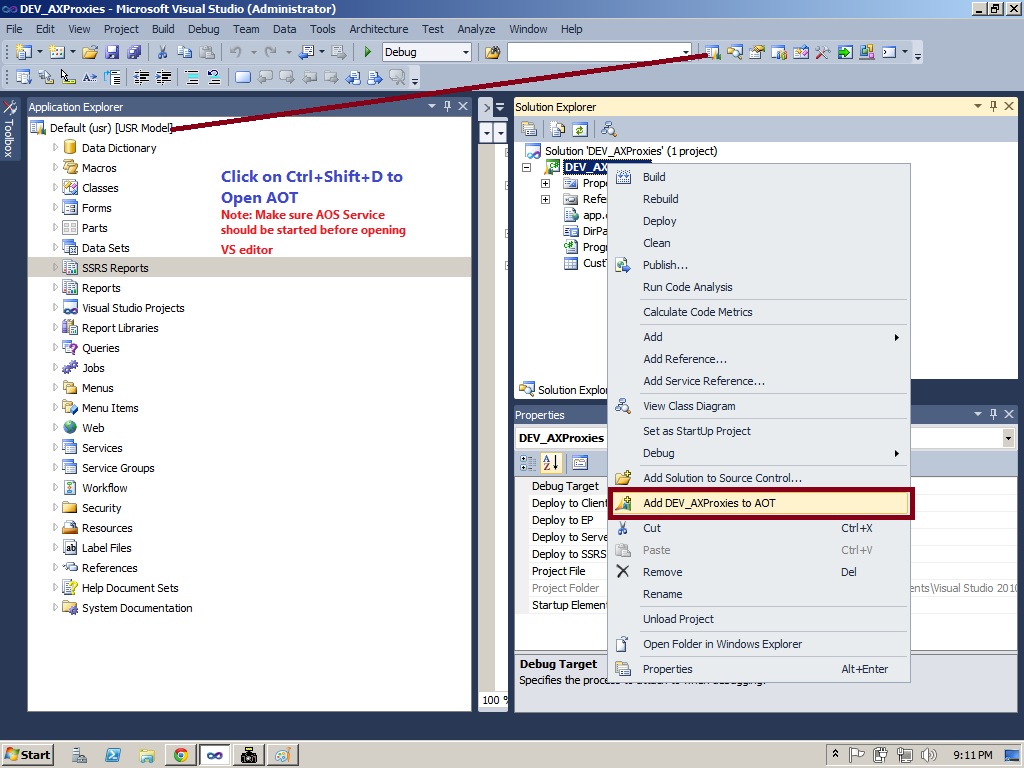This screenshot has width=1024, height=768.
Task: Click the Extension Manager icon in the toolbar
Action: 867,52
